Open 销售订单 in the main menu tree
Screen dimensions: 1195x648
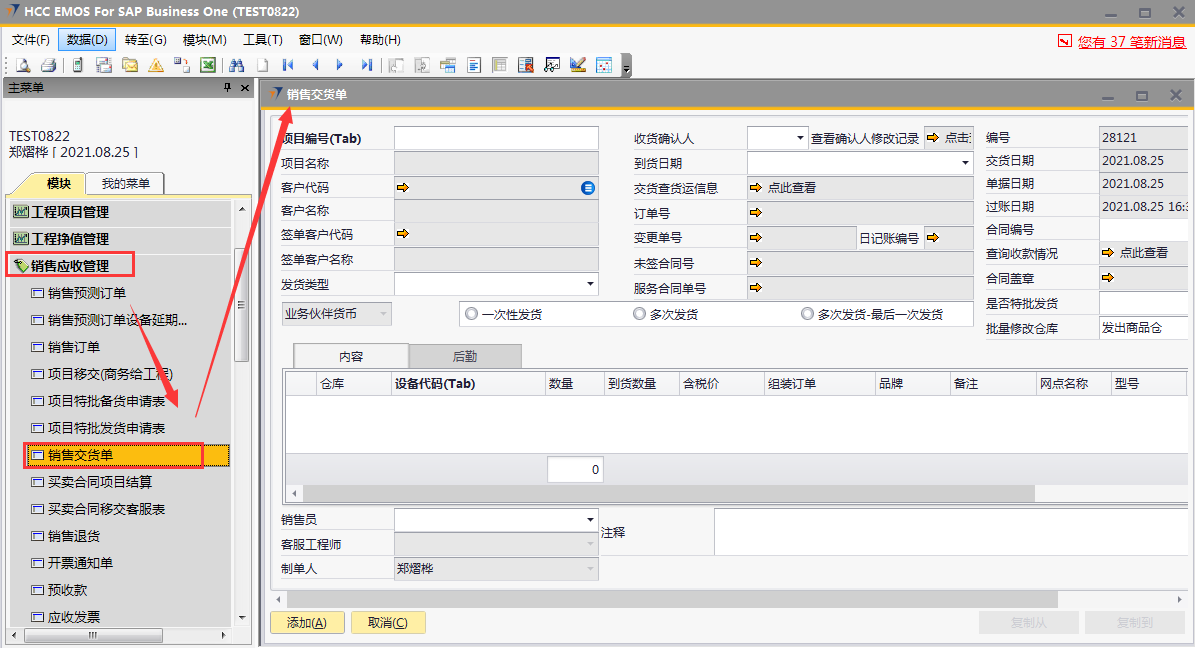click(74, 347)
